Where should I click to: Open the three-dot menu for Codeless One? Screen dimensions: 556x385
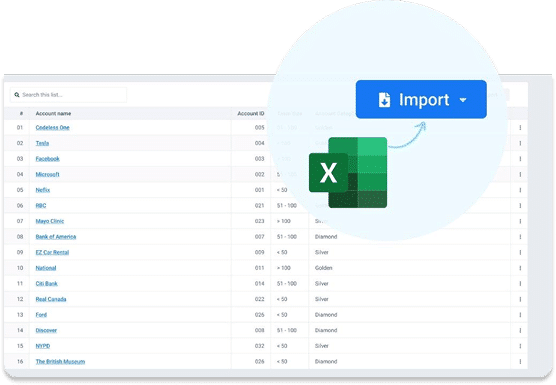(520, 128)
